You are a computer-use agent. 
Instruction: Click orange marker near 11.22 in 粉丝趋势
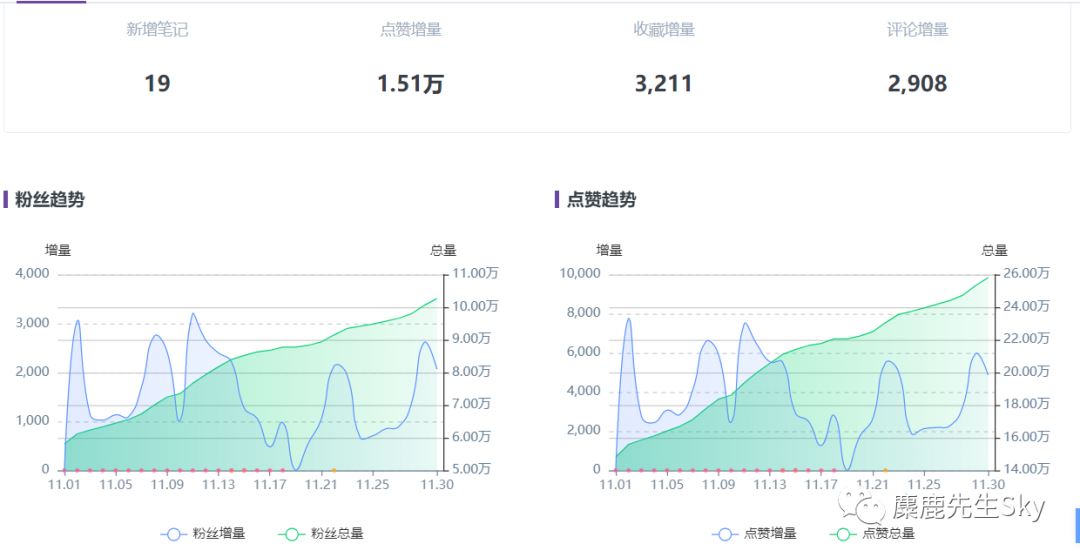tap(334, 470)
